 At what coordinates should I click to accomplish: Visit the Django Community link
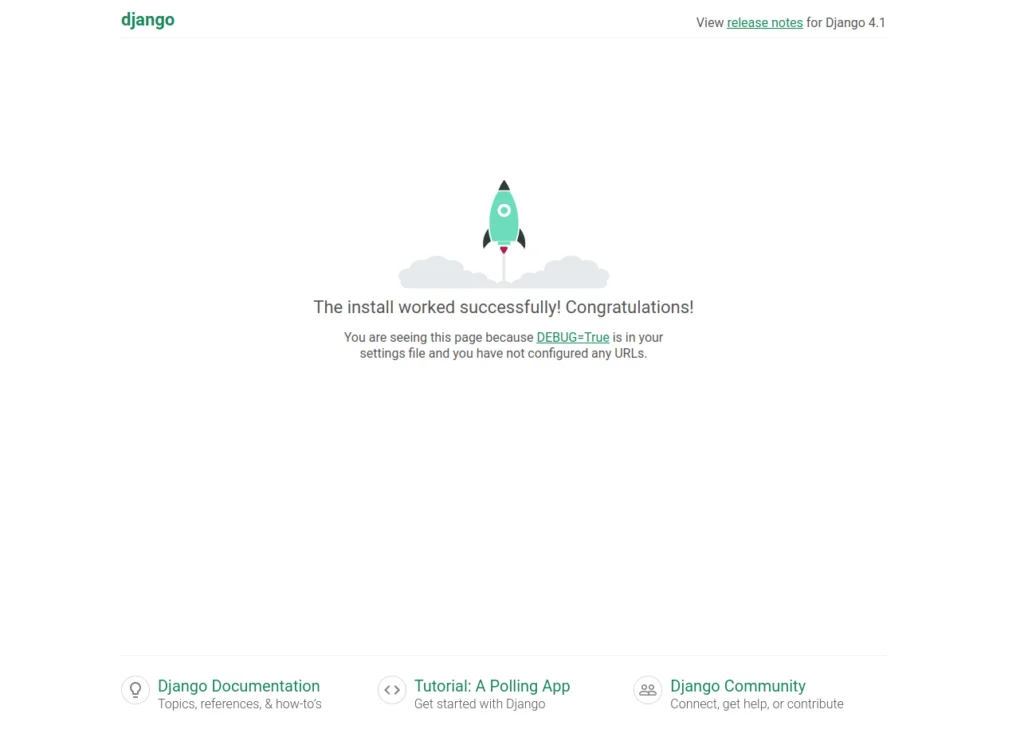[x=737, y=686]
